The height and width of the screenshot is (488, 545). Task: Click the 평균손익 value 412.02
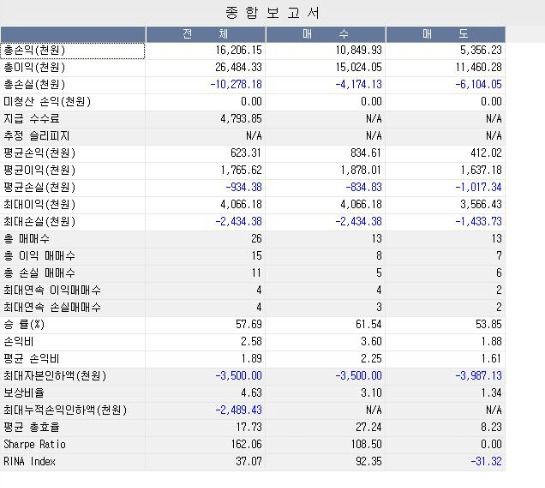pyautogui.click(x=486, y=153)
